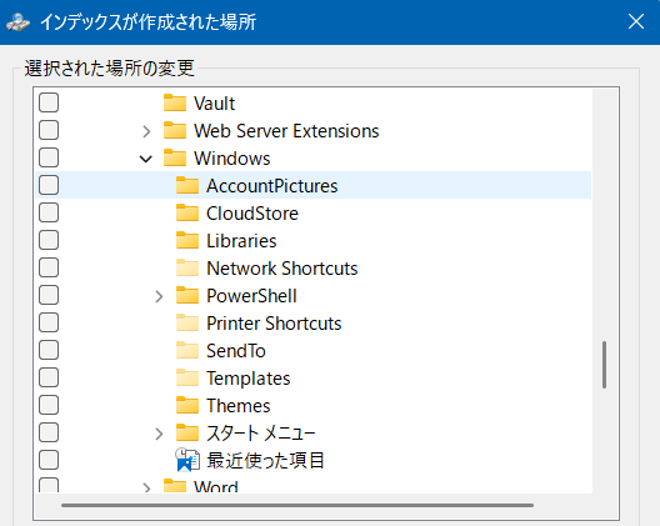Check the Web Server Extensions checkbox

point(49,130)
